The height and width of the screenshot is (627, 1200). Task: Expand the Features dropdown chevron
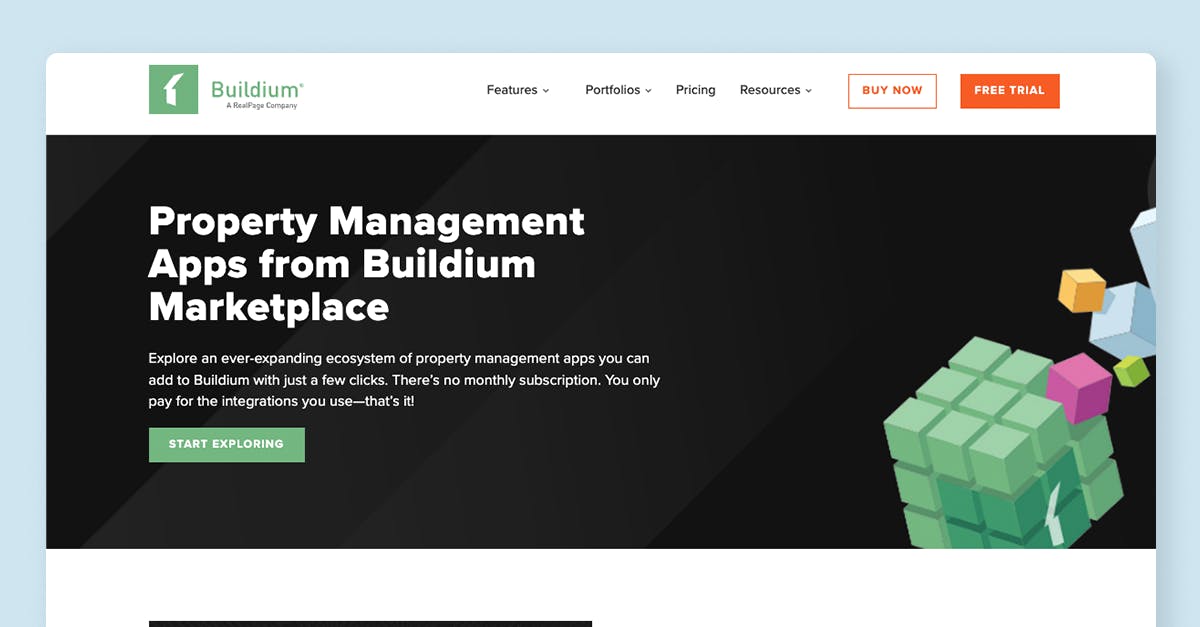pos(547,90)
